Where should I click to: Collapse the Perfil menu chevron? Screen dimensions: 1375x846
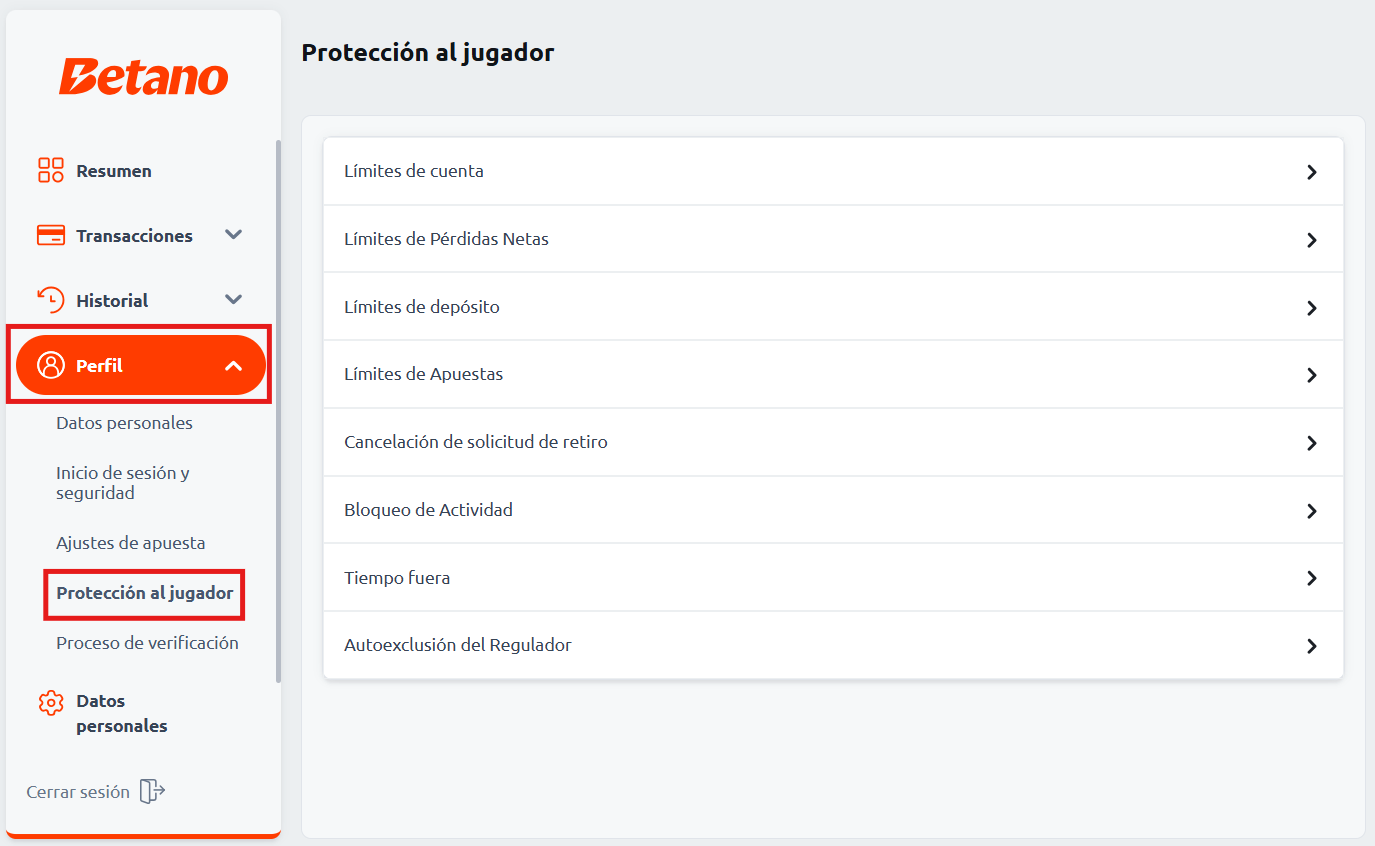click(233, 366)
